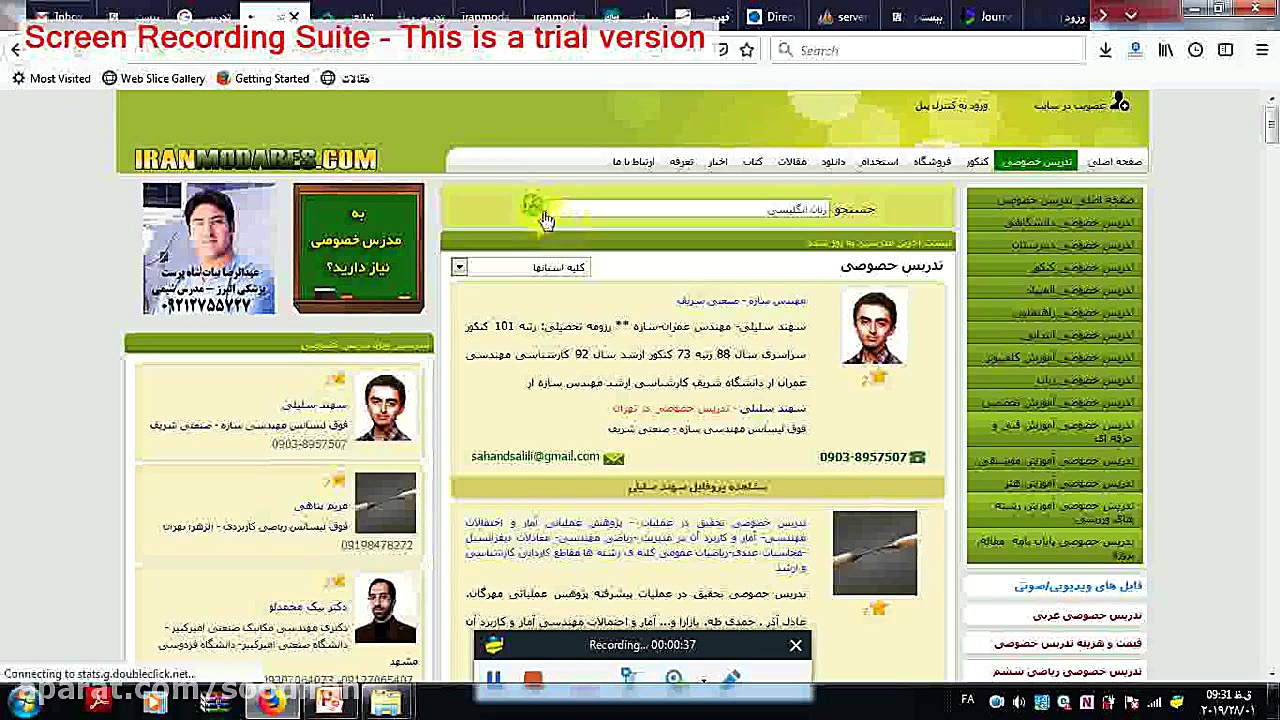Click the tutor ad banner with phone number
The image size is (1280, 720).
pos(209,248)
